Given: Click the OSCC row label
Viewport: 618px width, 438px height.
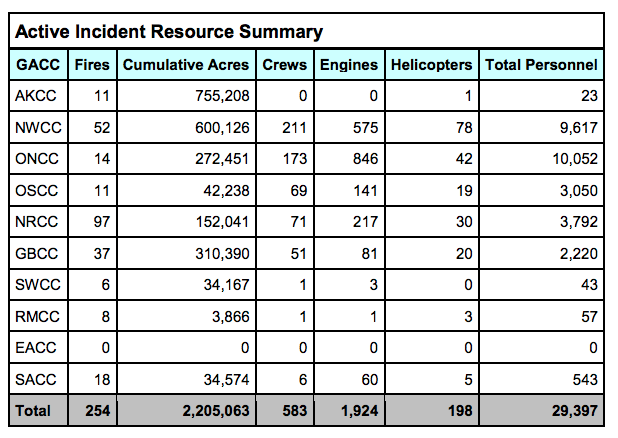Looking at the screenshot, I should point(37,190).
